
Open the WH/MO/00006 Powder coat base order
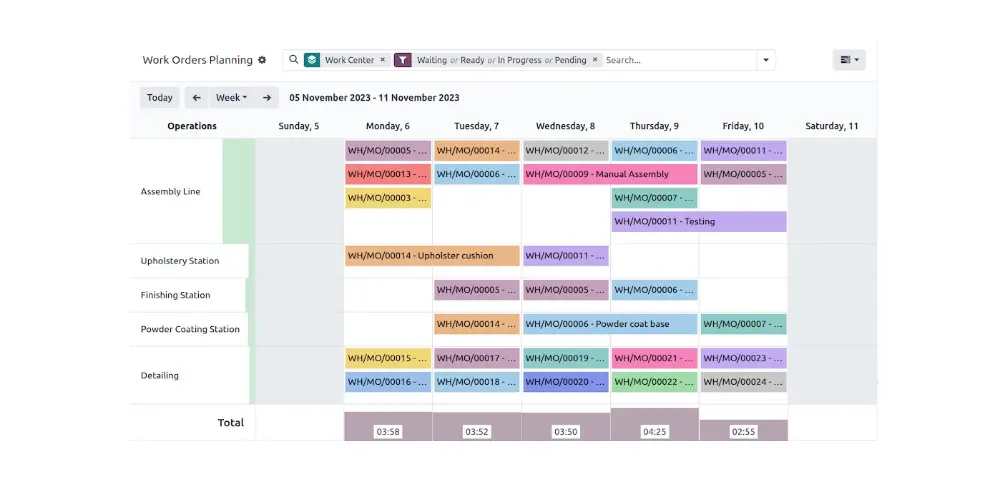click(x=610, y=324)
